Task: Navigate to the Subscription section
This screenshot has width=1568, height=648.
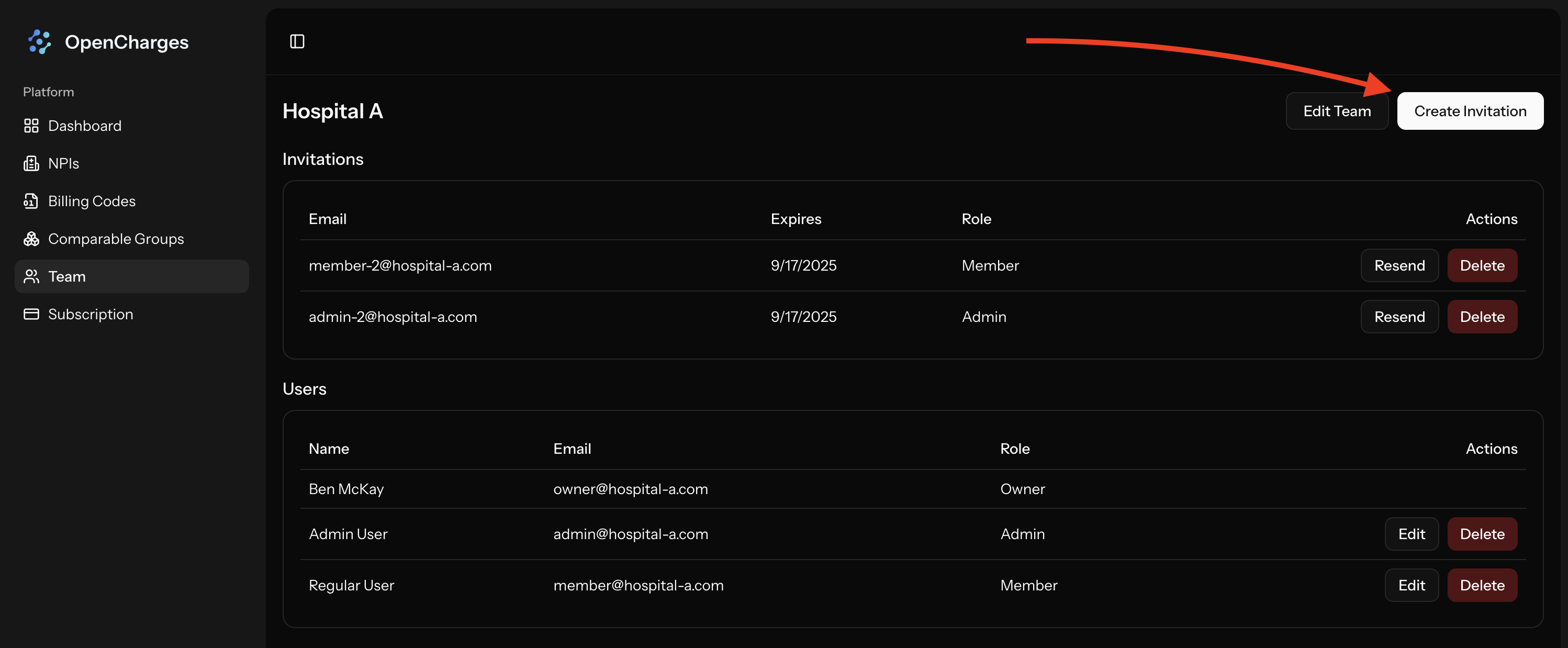Action: click(90, 314)
